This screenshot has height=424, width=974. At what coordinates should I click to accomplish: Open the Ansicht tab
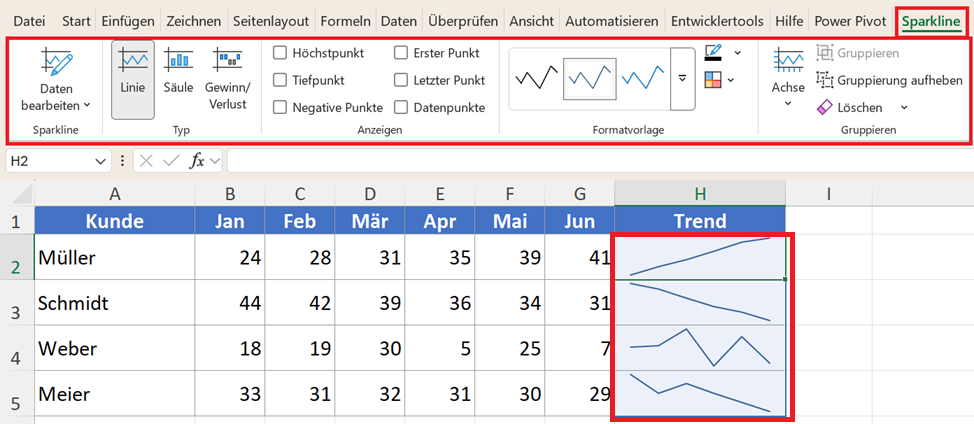pyautogui.click(x=532, y=21)
